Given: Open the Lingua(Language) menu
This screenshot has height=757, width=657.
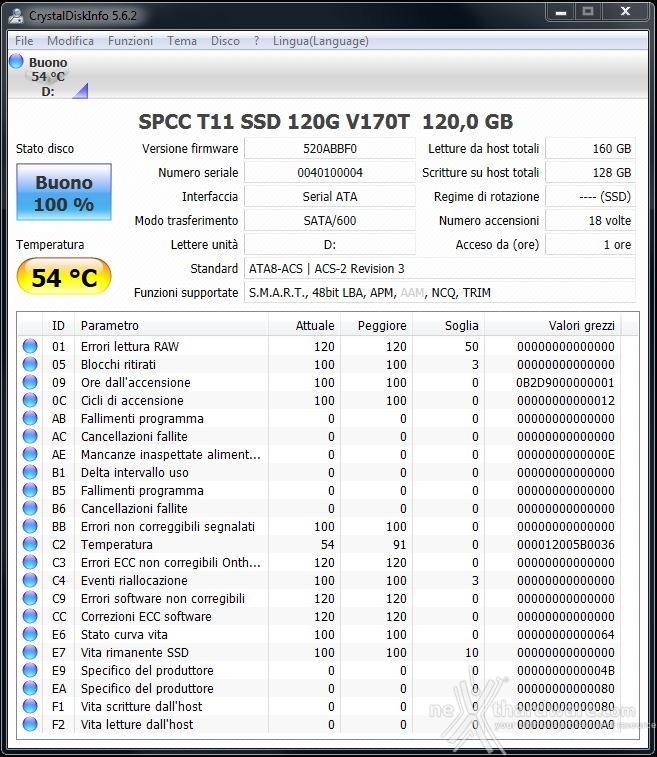Looking at the screenshot, I should coord(321,41).
